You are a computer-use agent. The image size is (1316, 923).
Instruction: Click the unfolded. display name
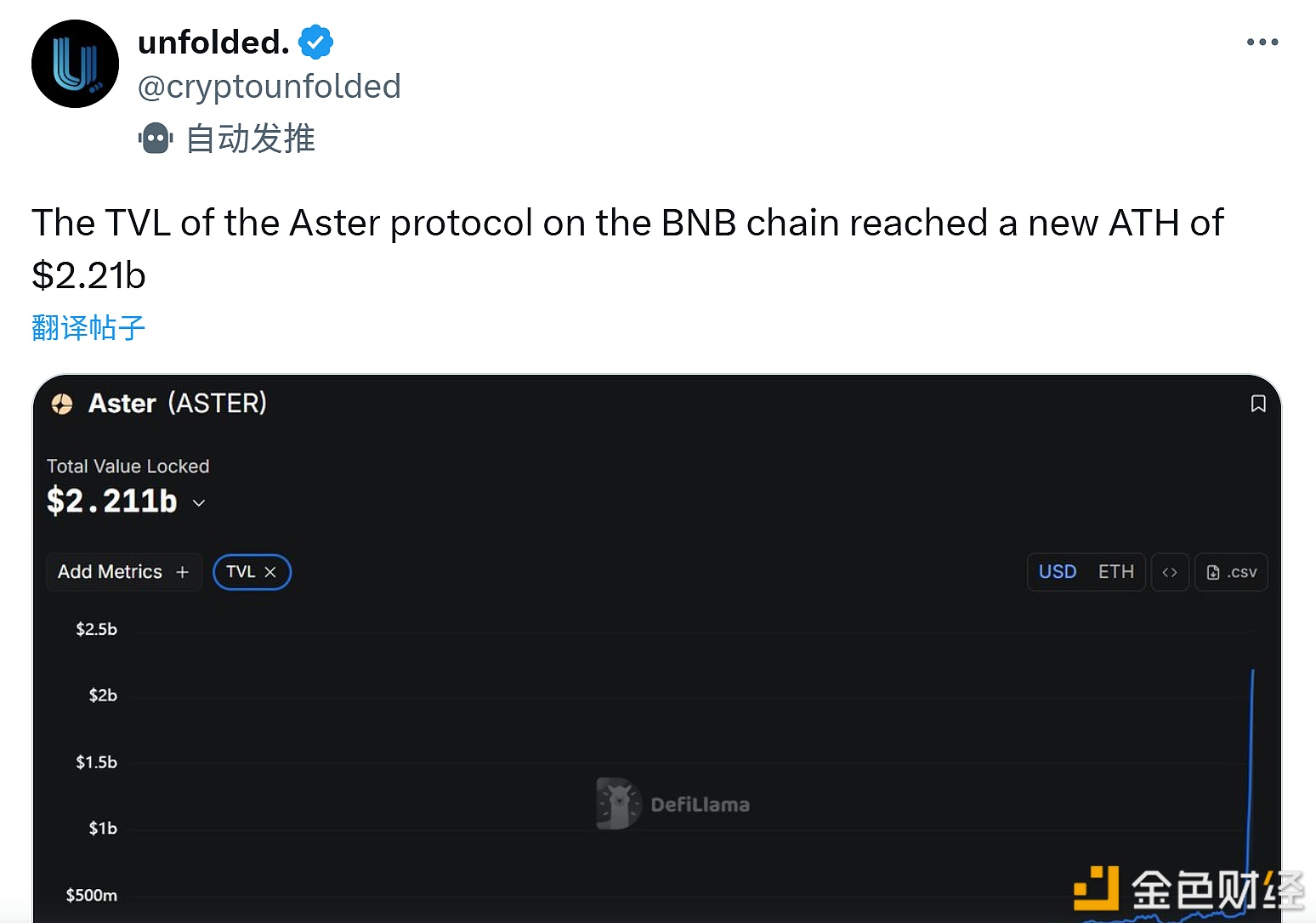(x=213, y=42)
